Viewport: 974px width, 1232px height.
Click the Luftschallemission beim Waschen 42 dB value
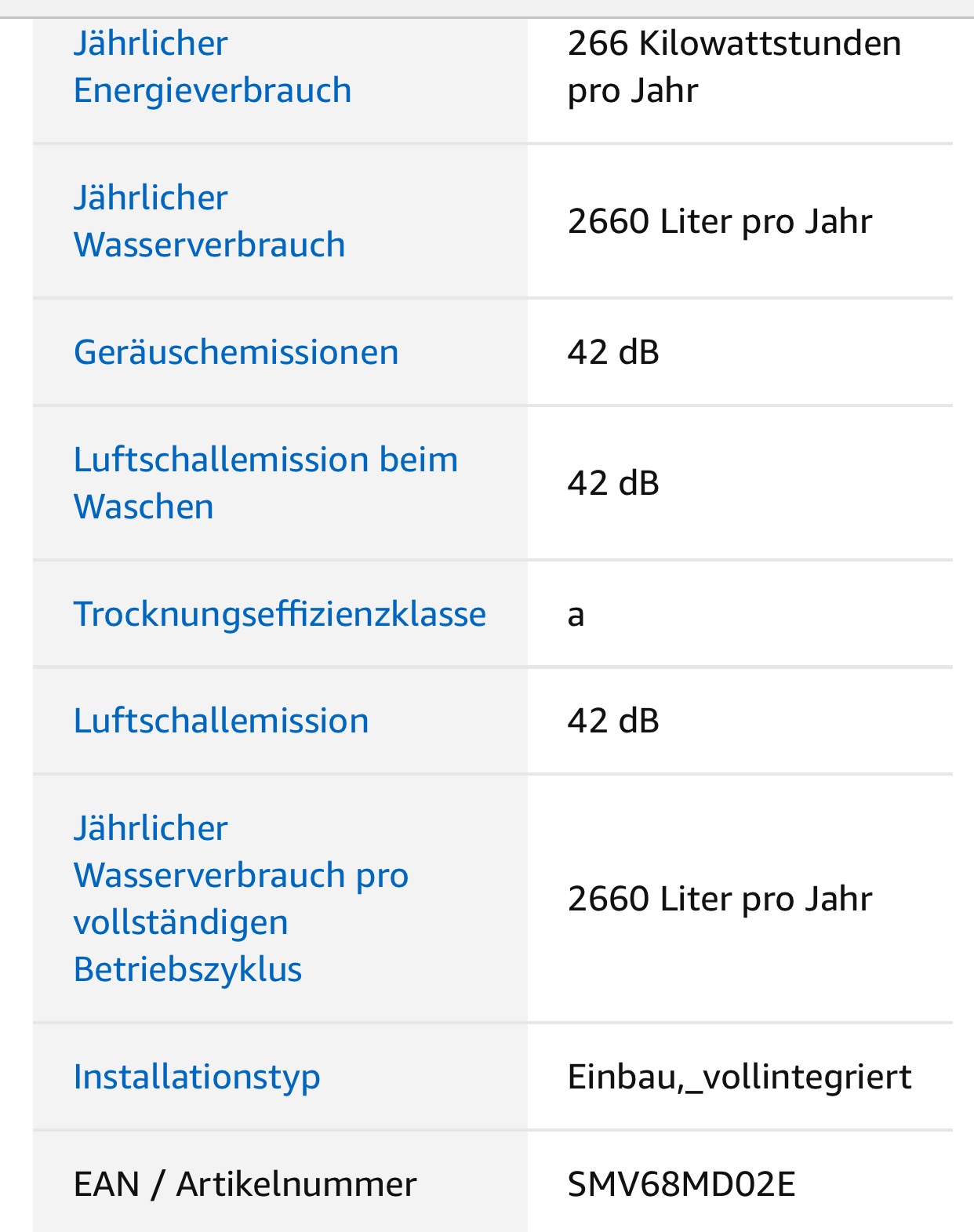coord(613,483)
